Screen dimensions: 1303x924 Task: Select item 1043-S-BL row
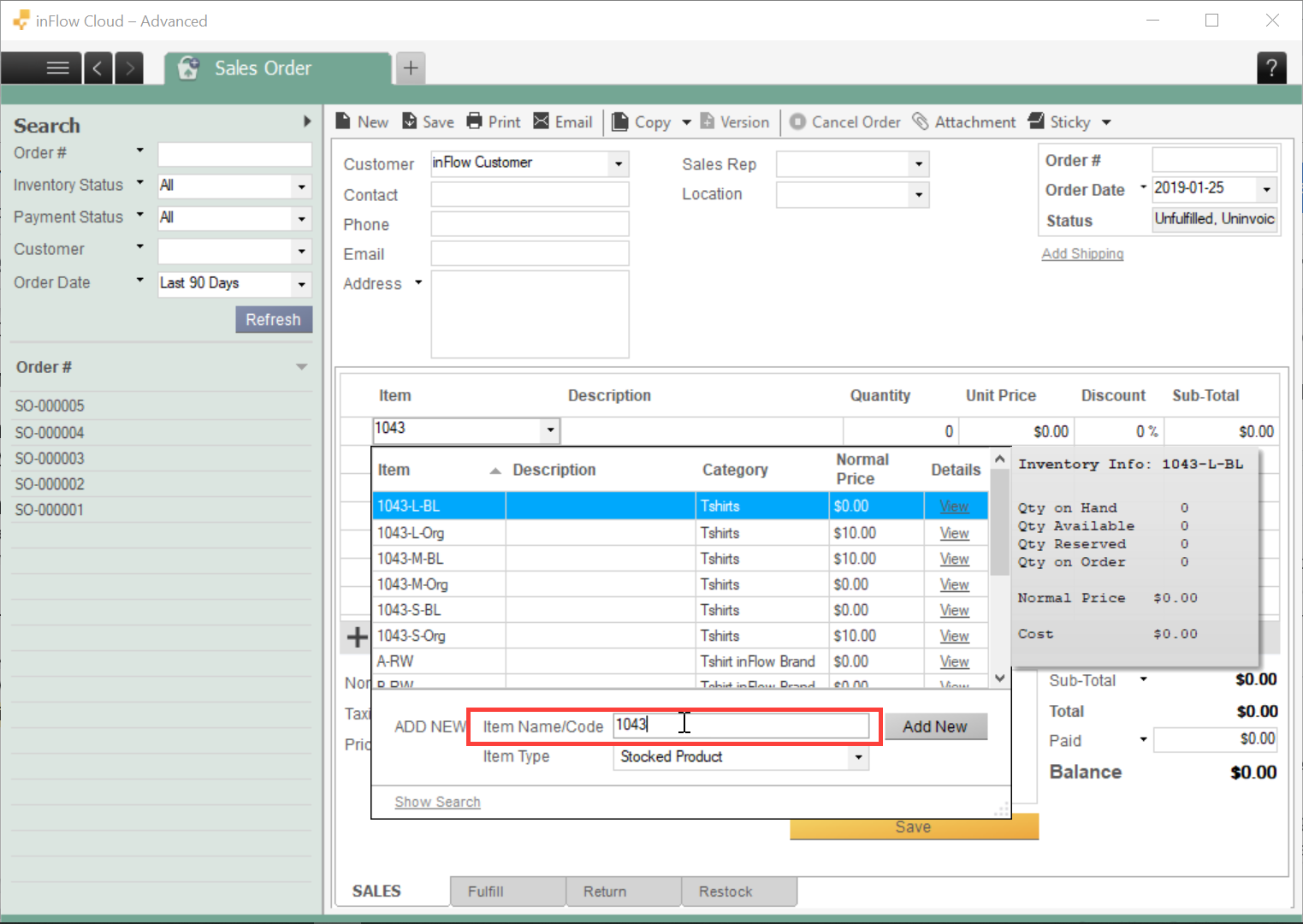point(680,610)
